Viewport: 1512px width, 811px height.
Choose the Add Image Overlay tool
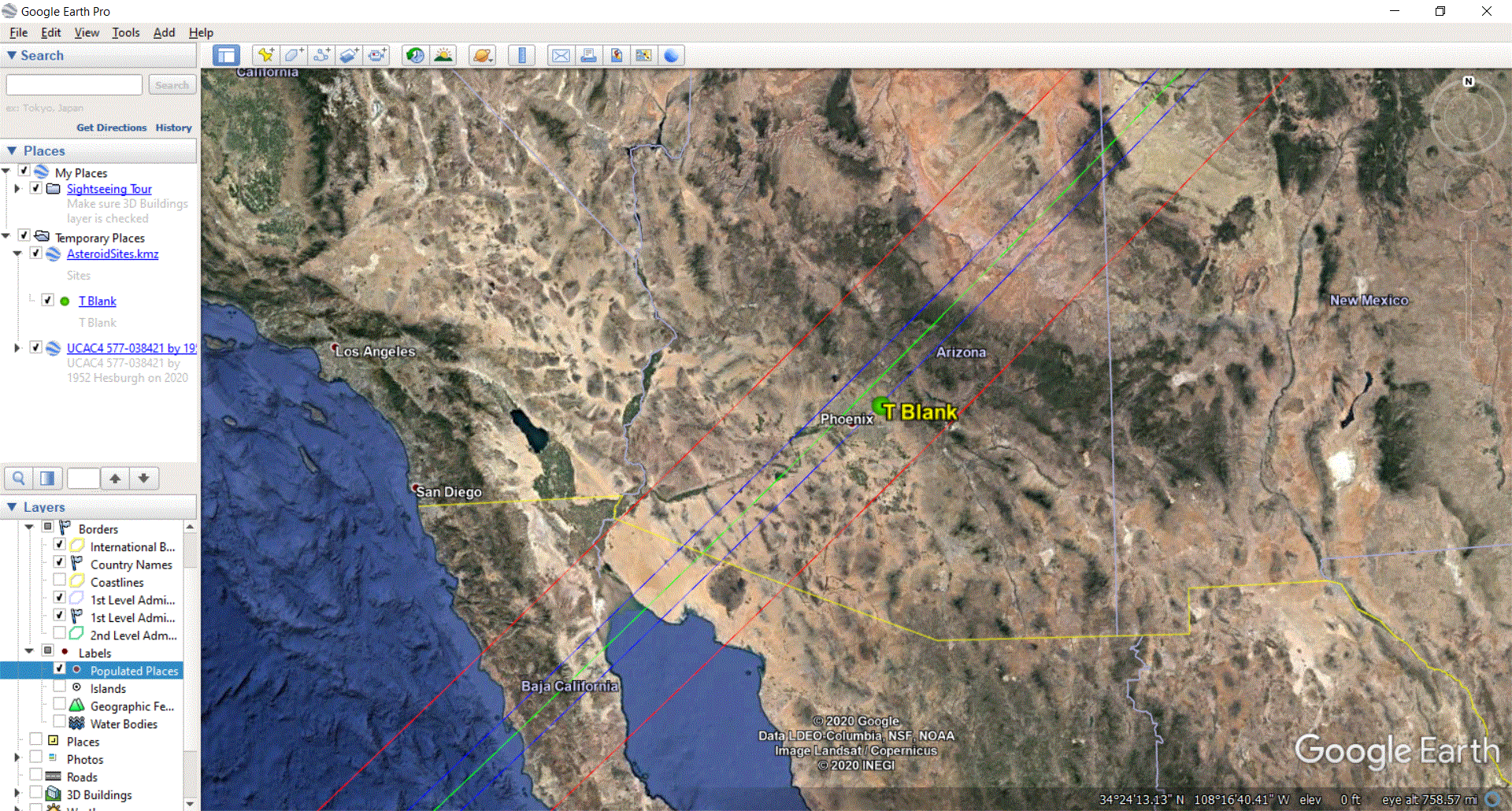click(x=350, y=55)
